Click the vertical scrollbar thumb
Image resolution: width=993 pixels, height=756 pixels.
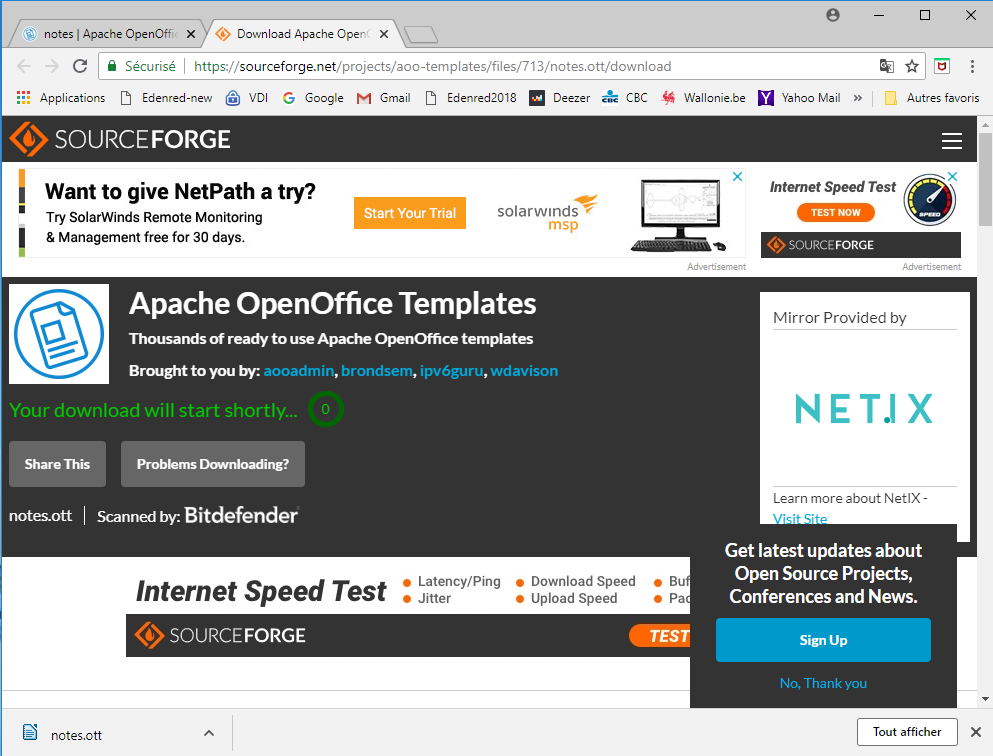point(985,180)
